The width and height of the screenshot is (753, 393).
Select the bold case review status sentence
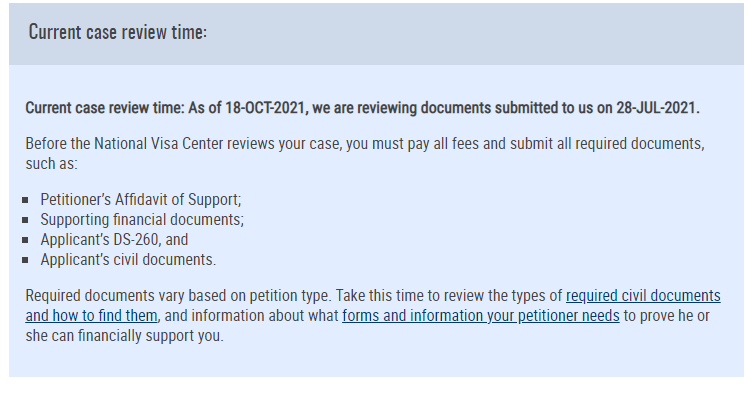pyautogui.click(x=363, y=108)
